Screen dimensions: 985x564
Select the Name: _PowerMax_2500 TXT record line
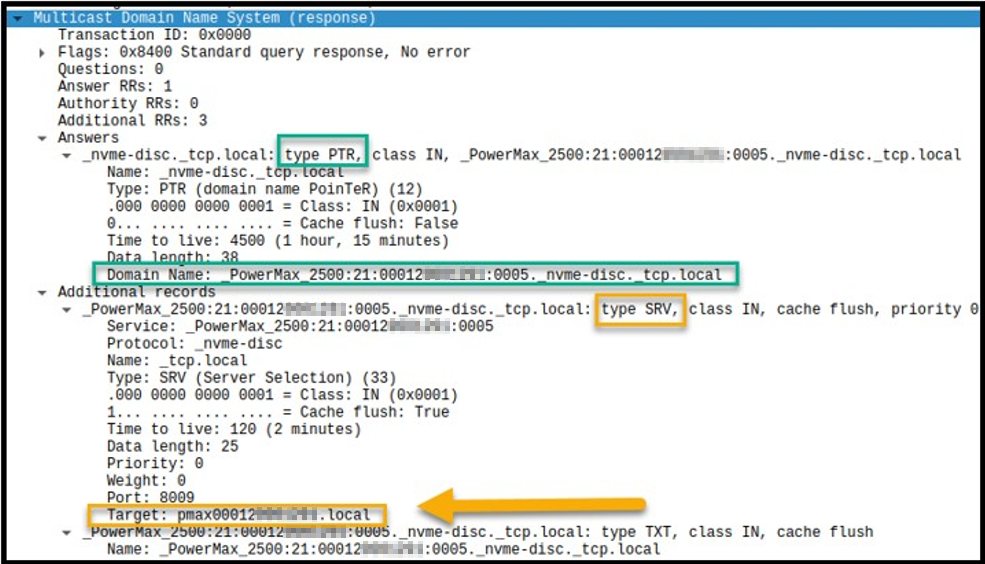384,550
